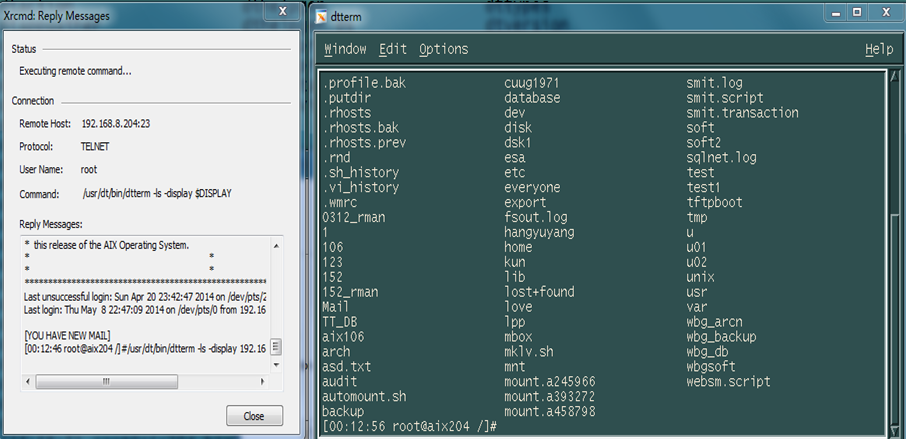Click the wbg_backup entry in dtterm
Image resolution: width=906 pixels, height=439 pixels.
721,337
